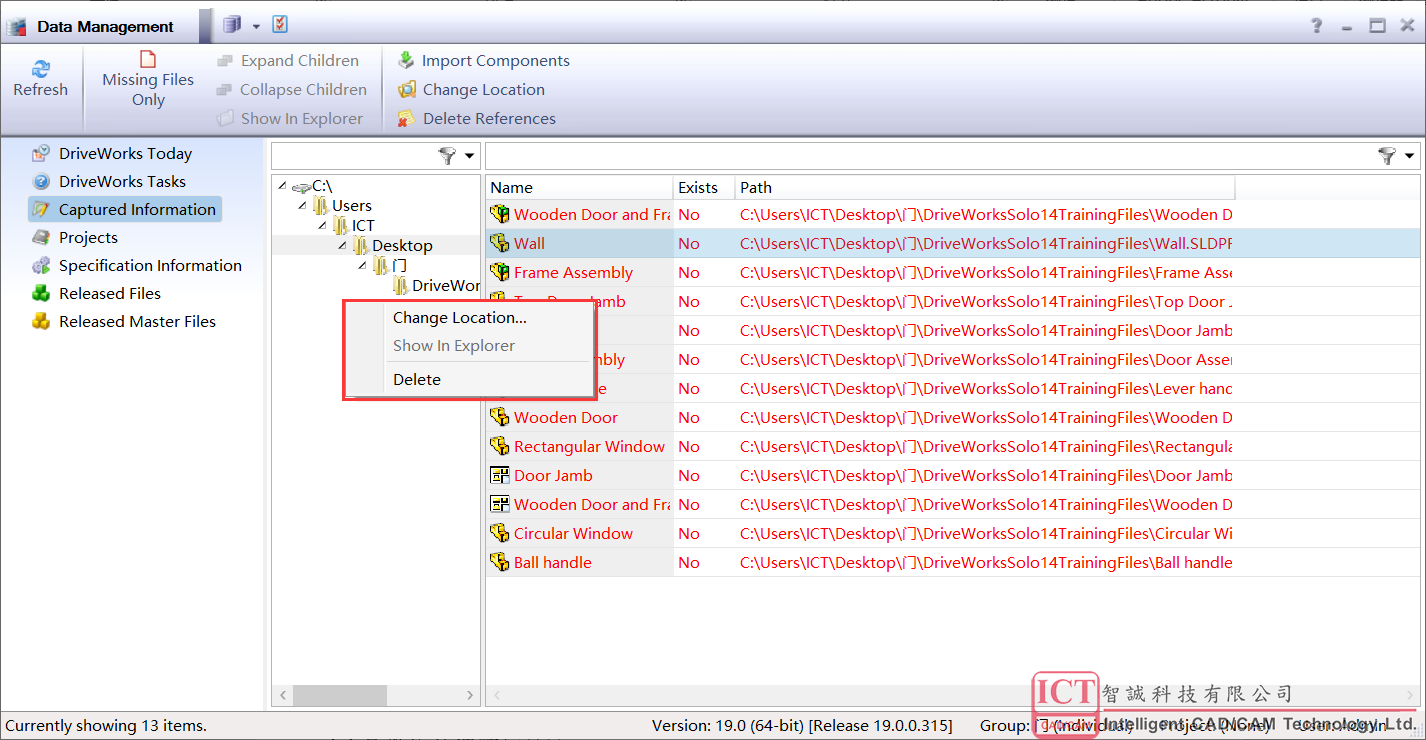Collapse the 门 folder node
Viewport: 1426px width, 740px height.
click(363, 266)
